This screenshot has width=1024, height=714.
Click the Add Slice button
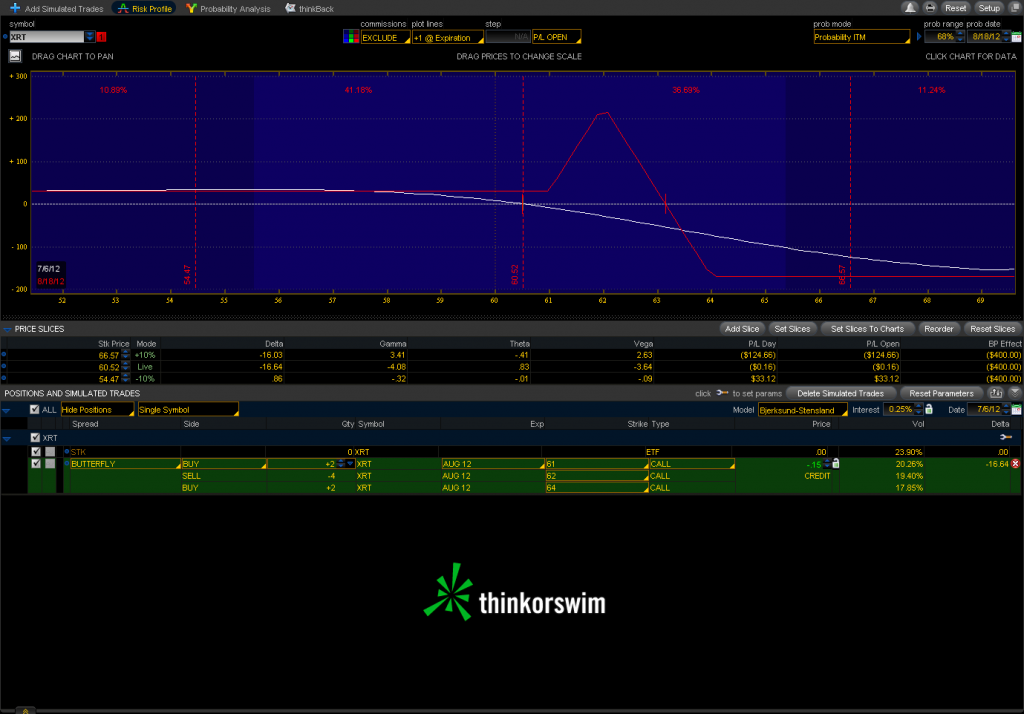[x=742, y=329]
